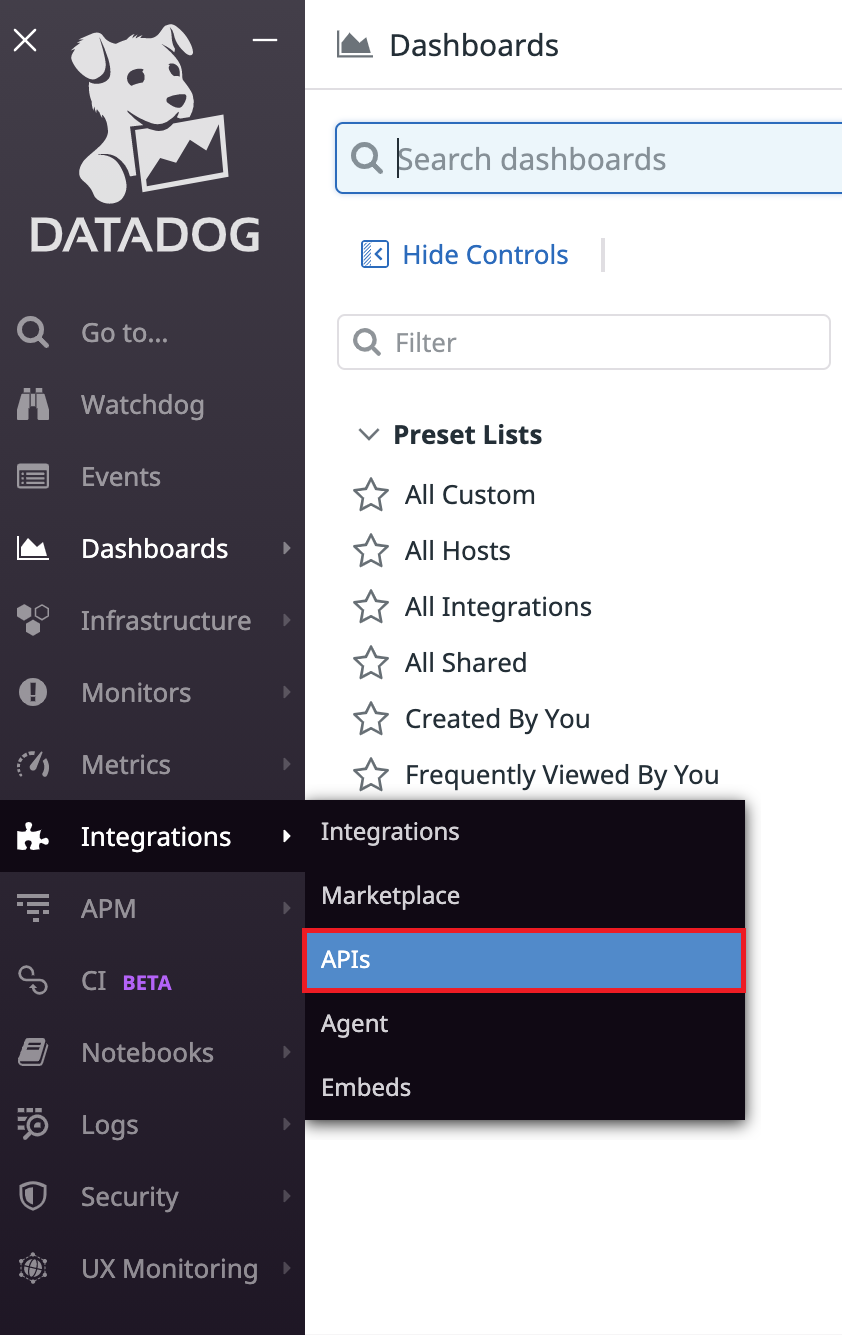Click the Monitors alert icon
The height and width of the screenshot is (1335, 842).
tap(33, 693)
